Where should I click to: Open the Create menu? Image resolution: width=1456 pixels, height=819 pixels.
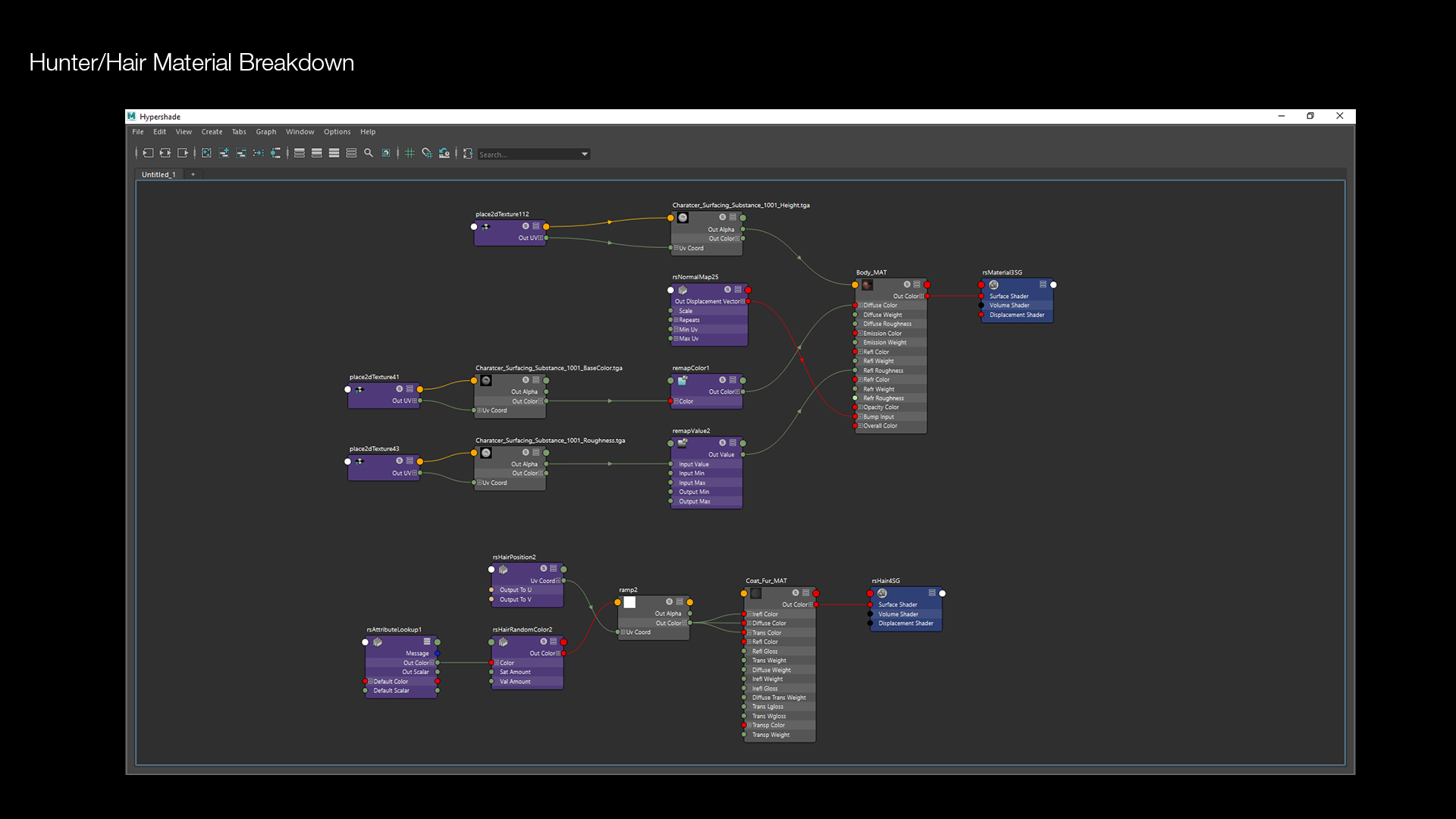tap(212, 132)
